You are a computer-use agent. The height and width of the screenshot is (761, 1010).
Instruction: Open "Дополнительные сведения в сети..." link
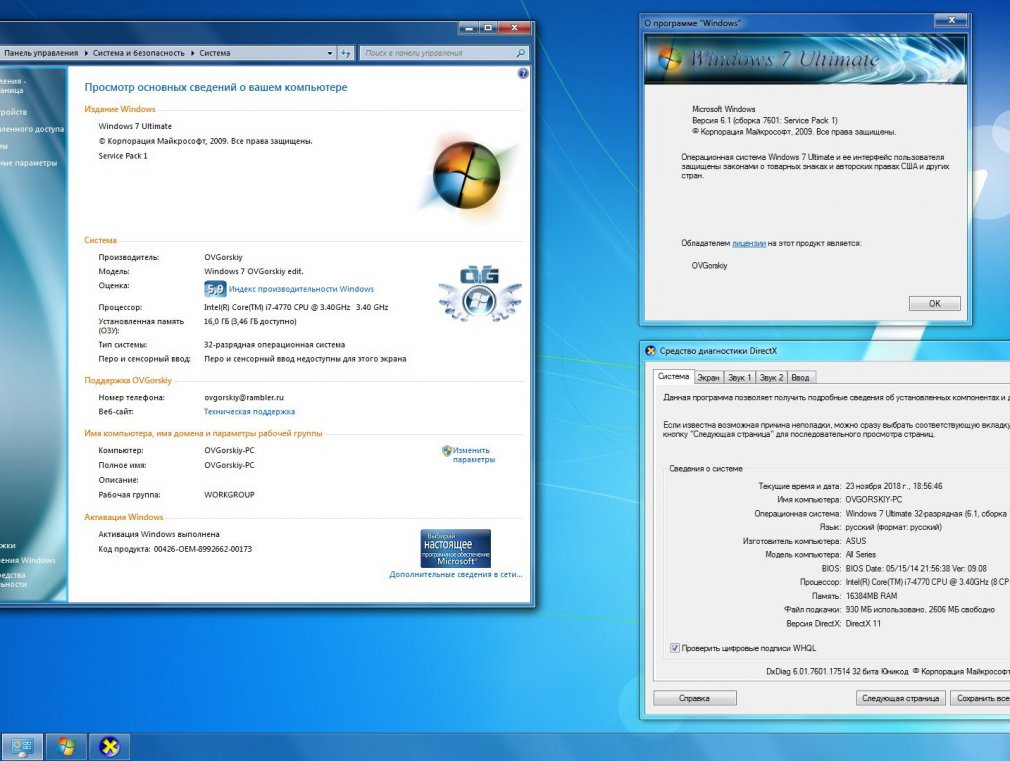(455, 574)
